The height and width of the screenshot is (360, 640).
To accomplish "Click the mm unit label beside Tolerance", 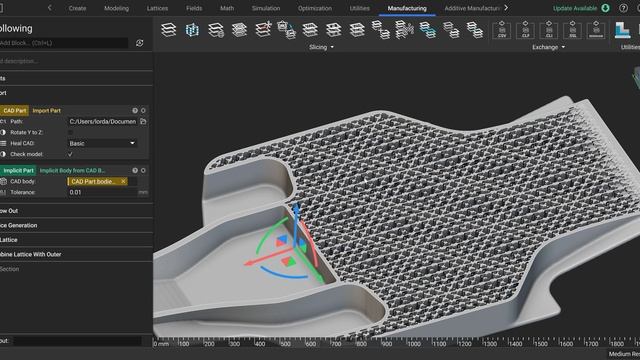I will 143,192.
